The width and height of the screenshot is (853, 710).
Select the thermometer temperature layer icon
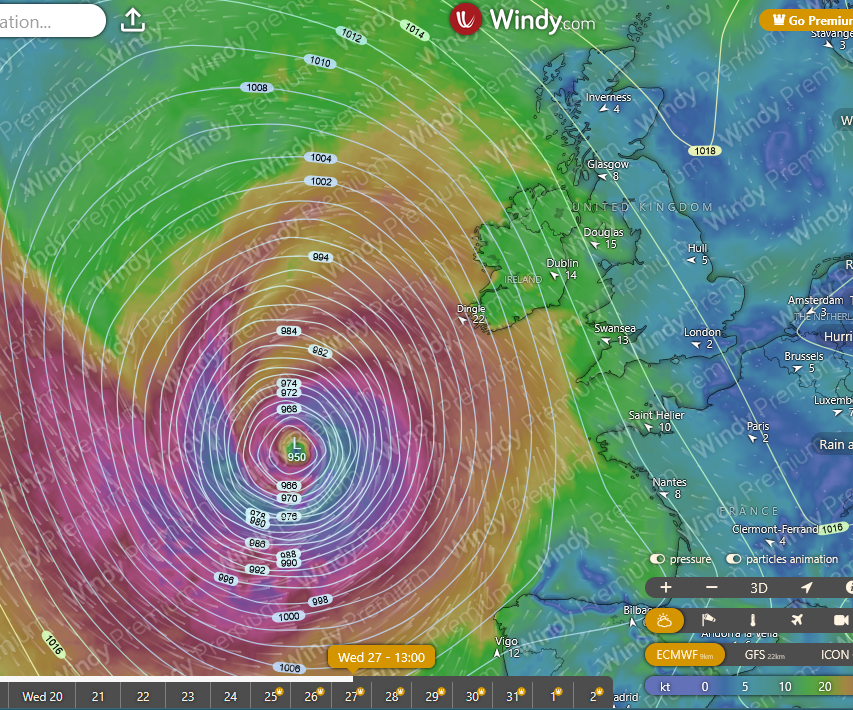click(753, 621)
